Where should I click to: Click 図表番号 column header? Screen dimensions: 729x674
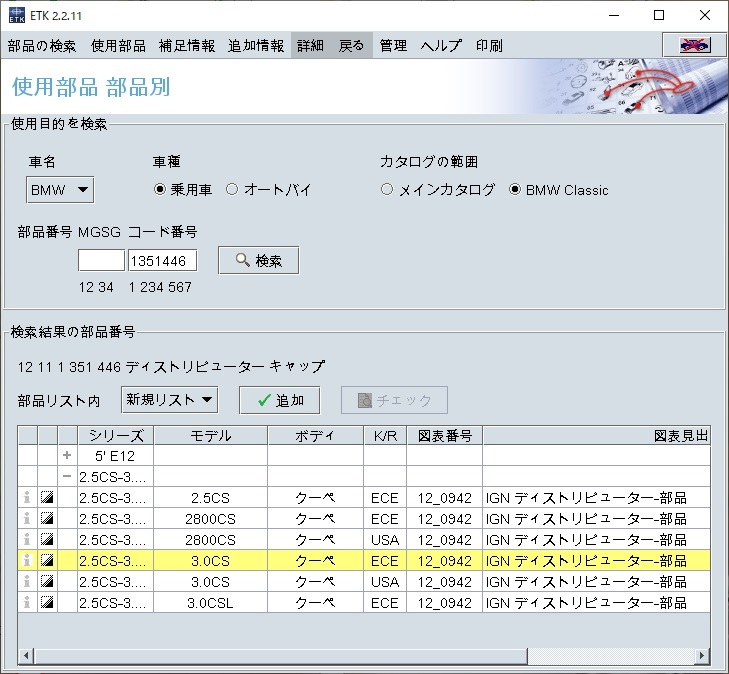(x=445, y=436)
